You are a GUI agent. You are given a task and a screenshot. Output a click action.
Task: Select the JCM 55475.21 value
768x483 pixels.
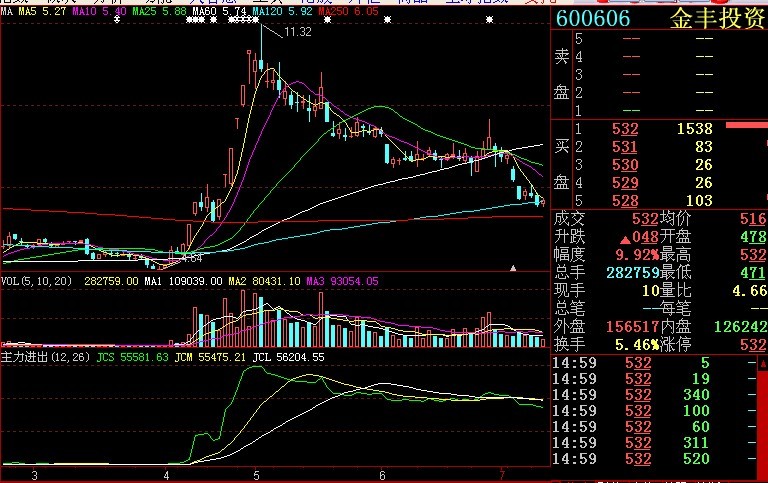(x=210, y=358)
